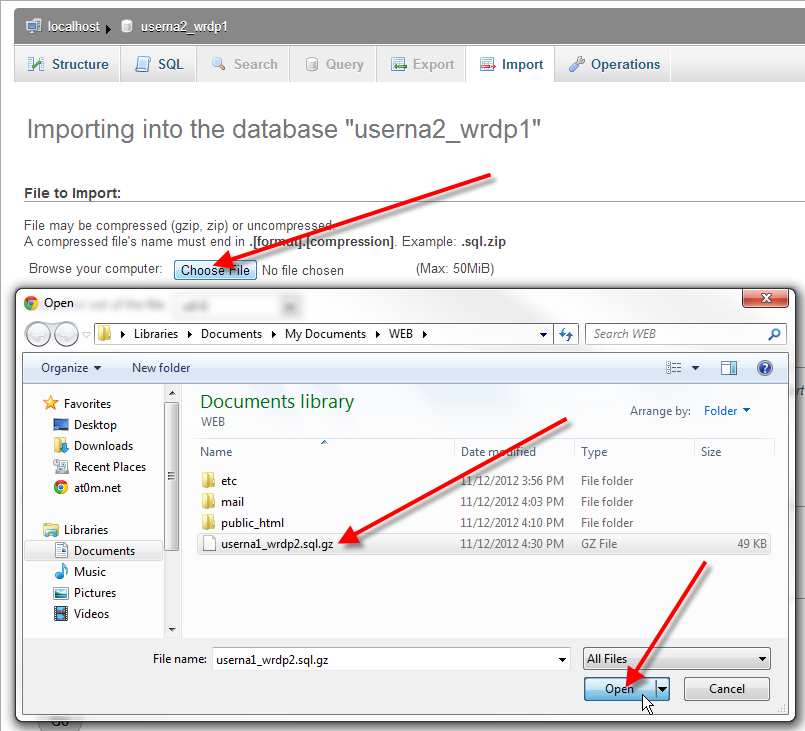Screen dimensions: 805x731
Task: Click the sidebar scrollbar down arrow
Action: click(x=172, y=629)
